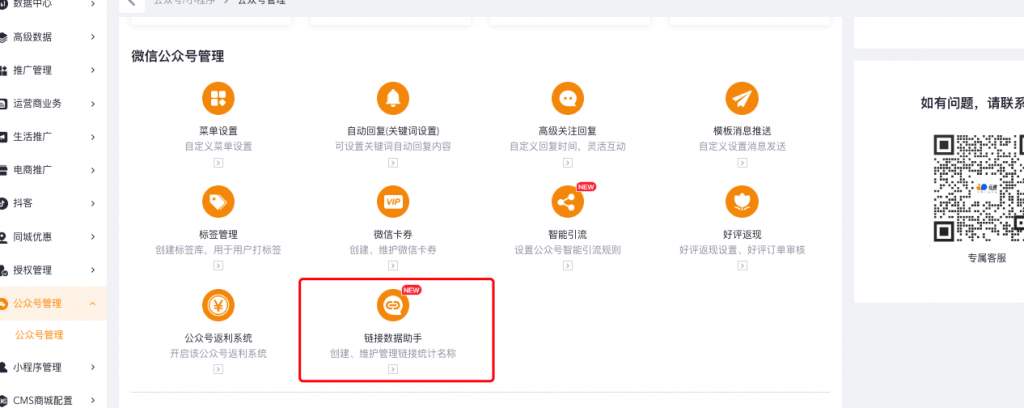
Task: Expand the 数据中心 sidebar chevron
Action: point(93,4)
